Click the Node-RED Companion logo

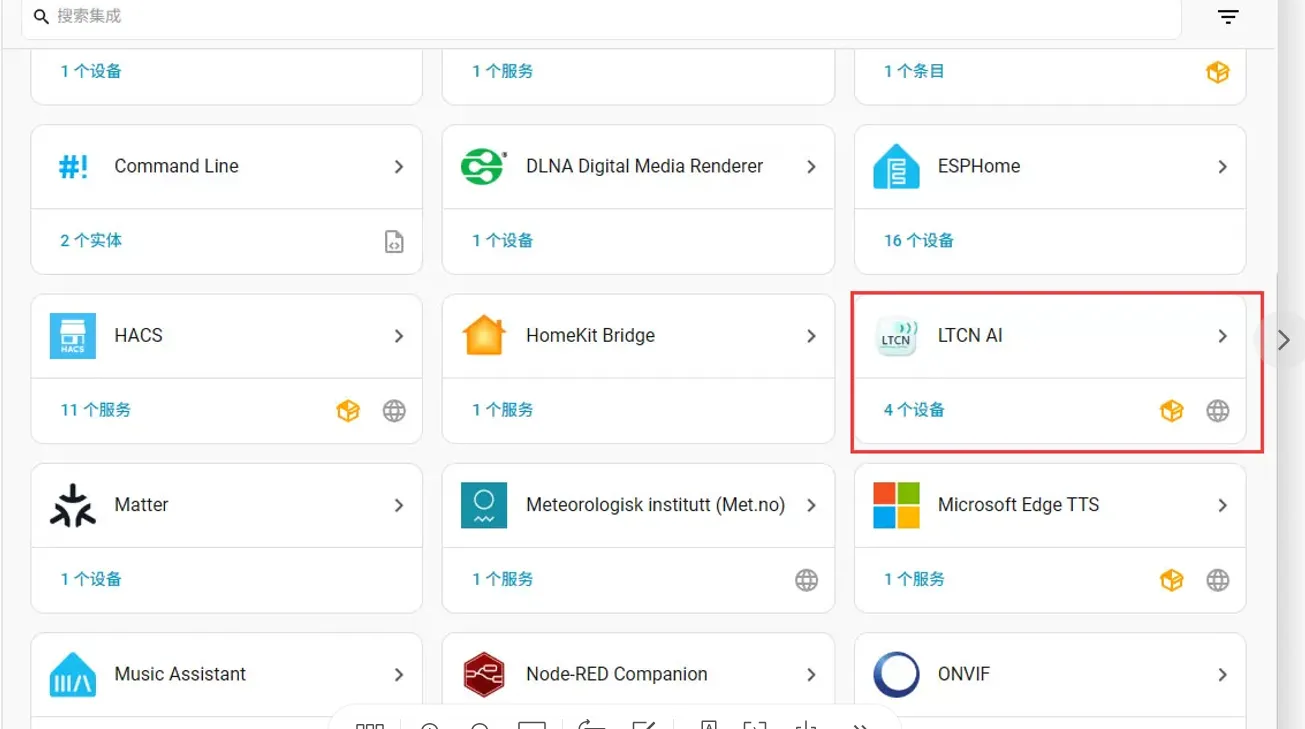[x=484, y=675]
